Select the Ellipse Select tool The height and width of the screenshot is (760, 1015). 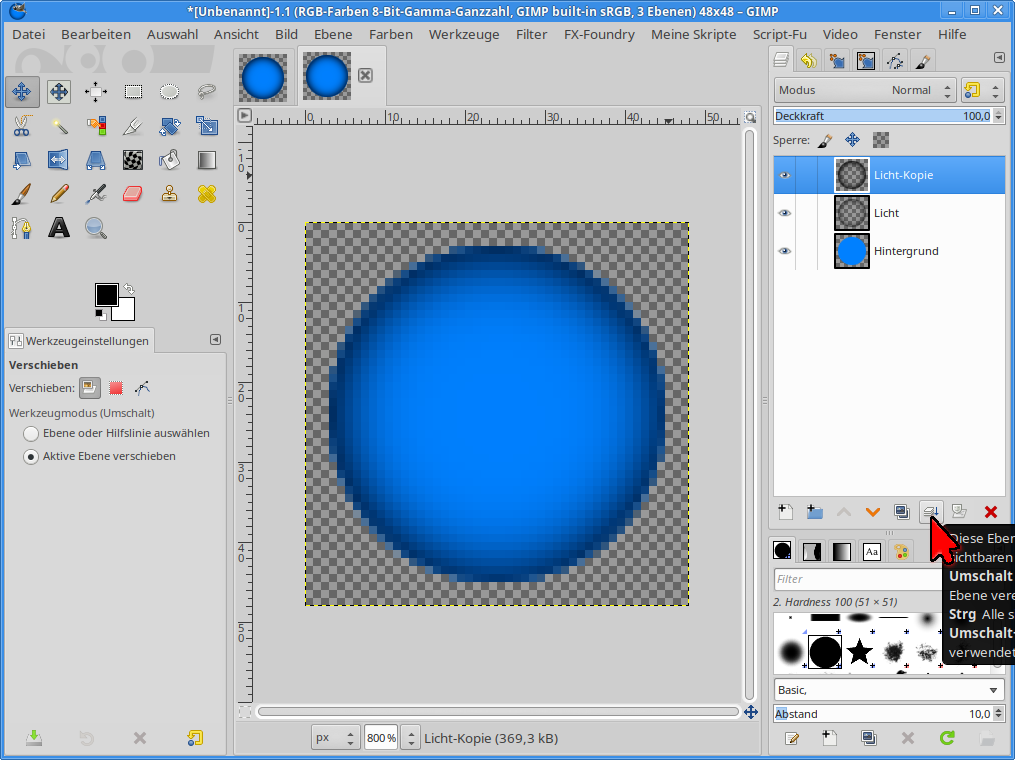(x=170, y=92)
